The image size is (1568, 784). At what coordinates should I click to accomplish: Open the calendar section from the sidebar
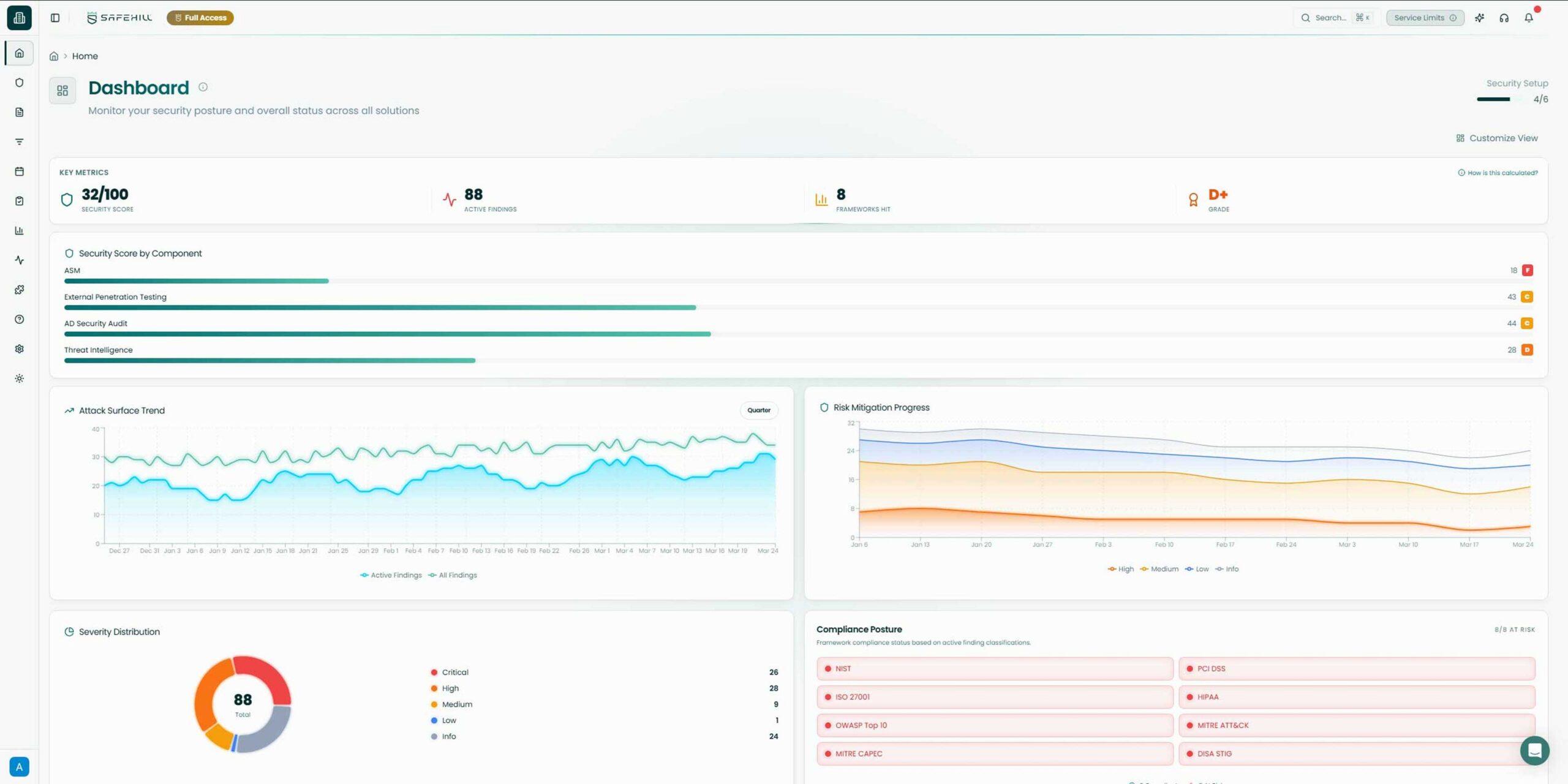tap(19, 171)
